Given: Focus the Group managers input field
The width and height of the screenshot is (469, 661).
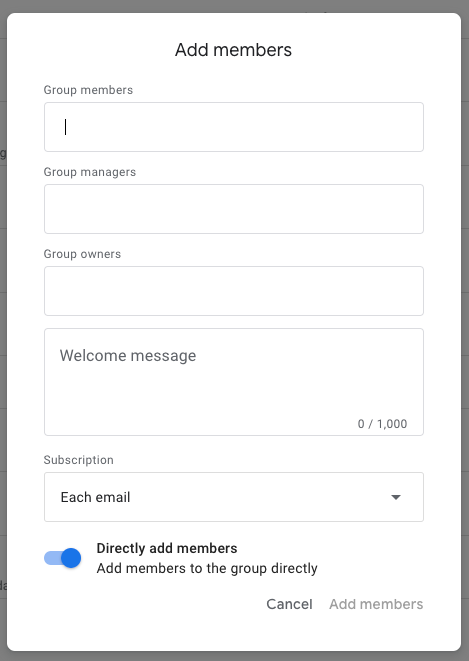Looking at the screenshot, I should [234, 209].
